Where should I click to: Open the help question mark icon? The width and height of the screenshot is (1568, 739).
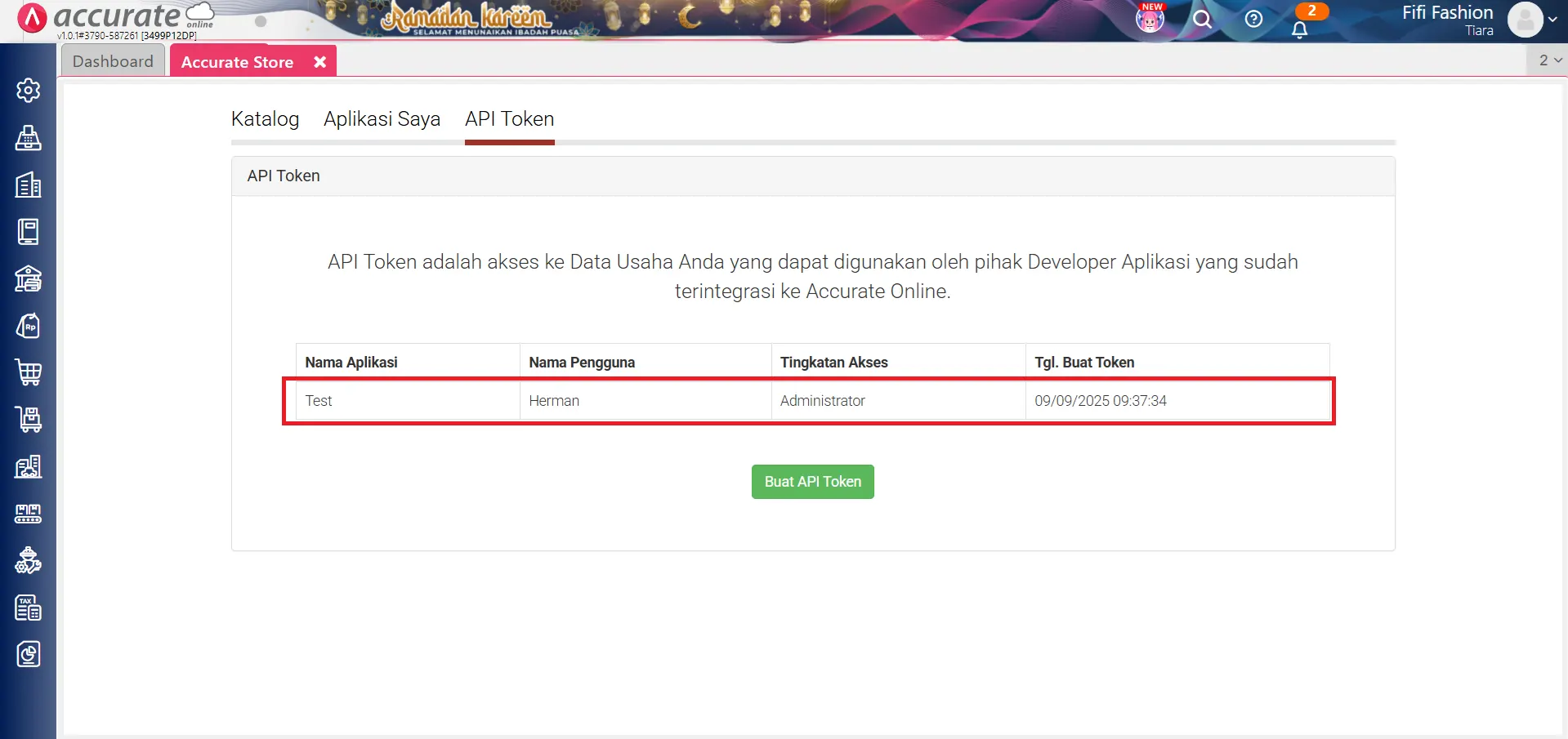click(1253, 20)
